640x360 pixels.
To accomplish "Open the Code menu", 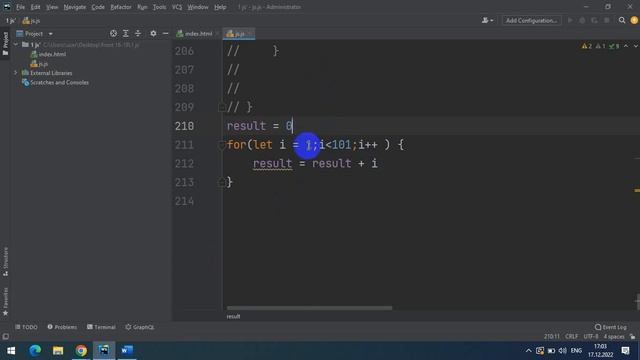I will 98,7.
